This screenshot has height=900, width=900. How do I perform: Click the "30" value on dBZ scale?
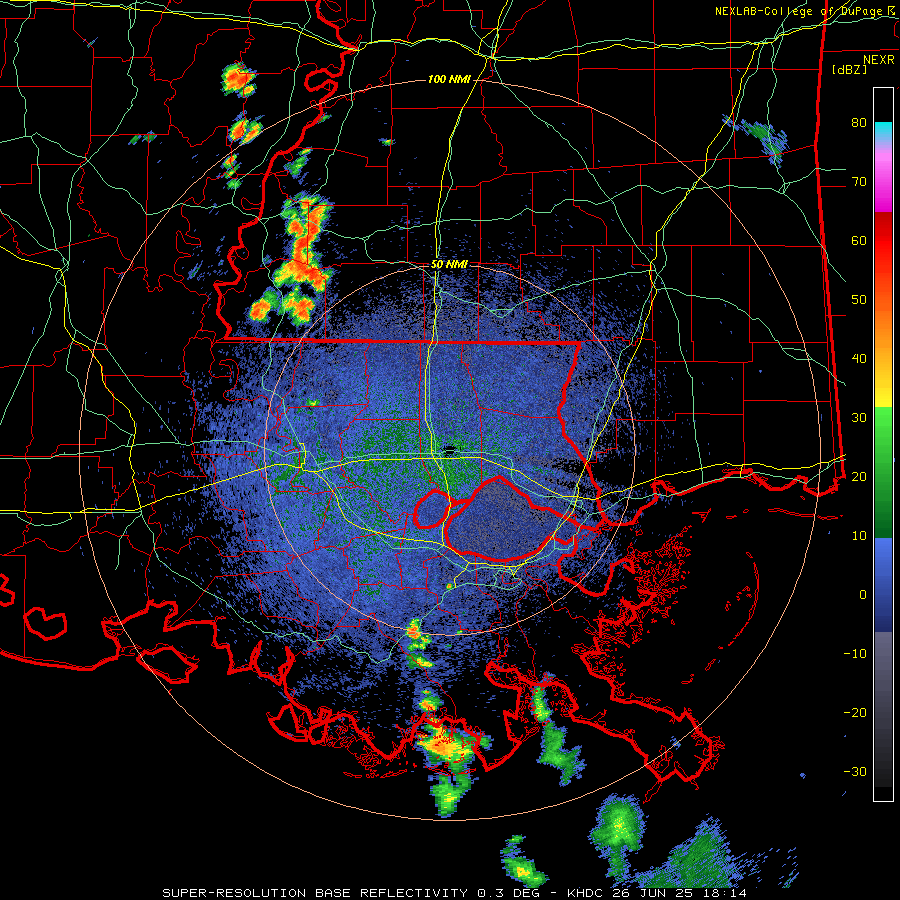[x=858, y=418]
